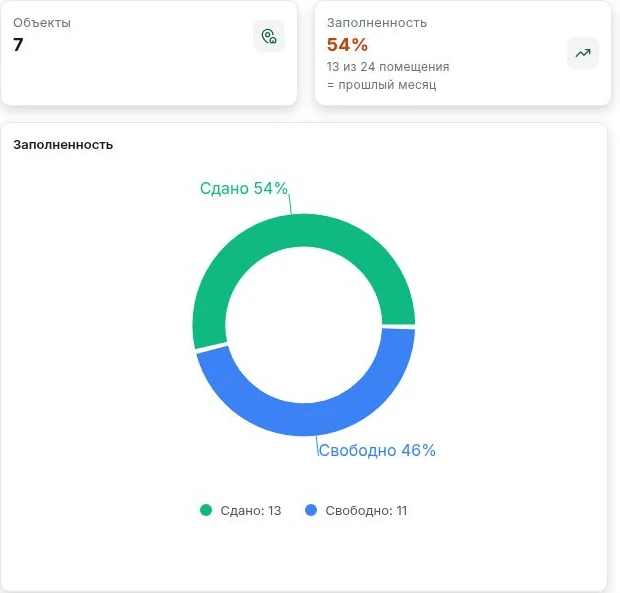Click the bold Заполненность chart heading

(63, 145)
